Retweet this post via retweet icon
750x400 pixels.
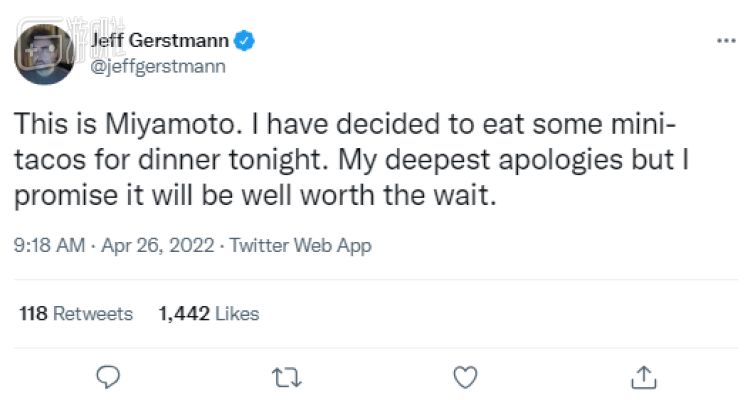[x=286, y=376]
